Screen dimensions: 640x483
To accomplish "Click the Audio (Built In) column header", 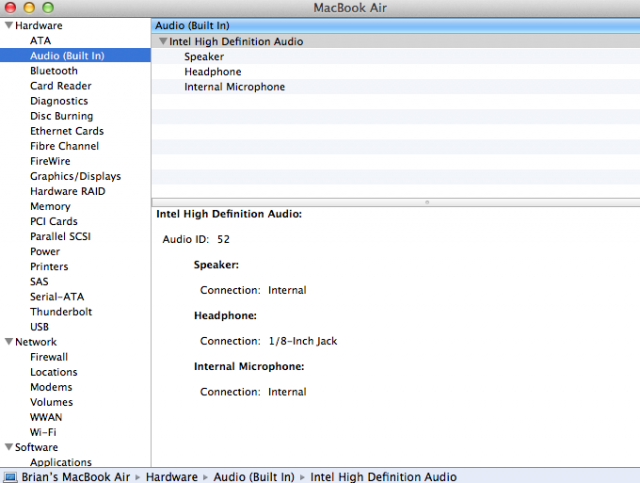I will [396, 25].
